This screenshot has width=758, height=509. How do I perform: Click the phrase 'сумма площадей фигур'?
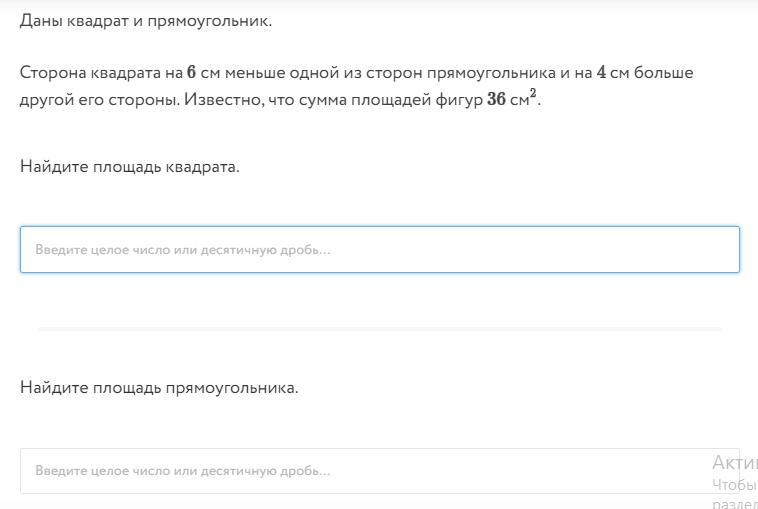click(x=391, y=100)
